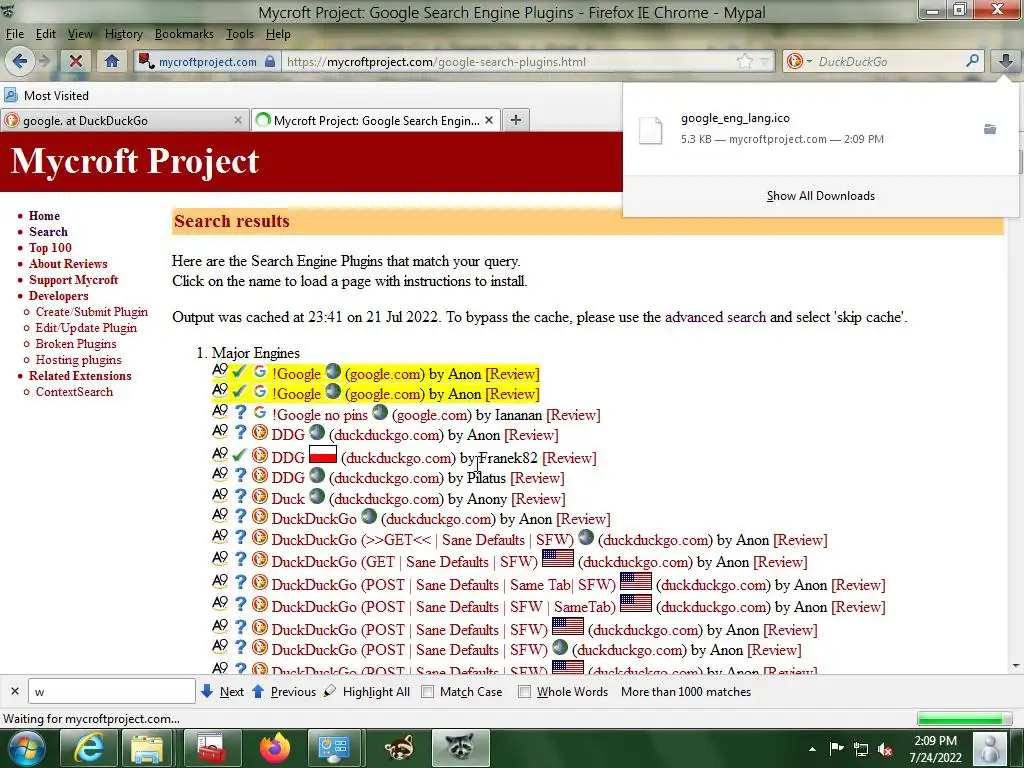Open the Help menu
The width and height of the screenshot is (1024, 768).
278,34
